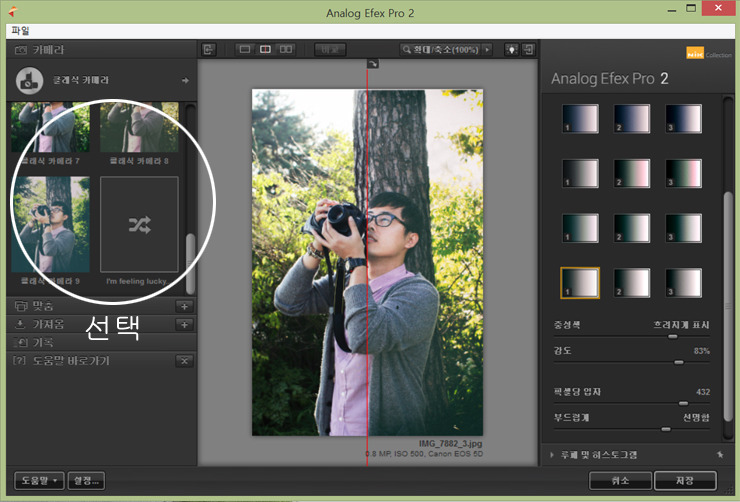Click the 부드럽게 / 선명함 slider handle

point(666,429)
